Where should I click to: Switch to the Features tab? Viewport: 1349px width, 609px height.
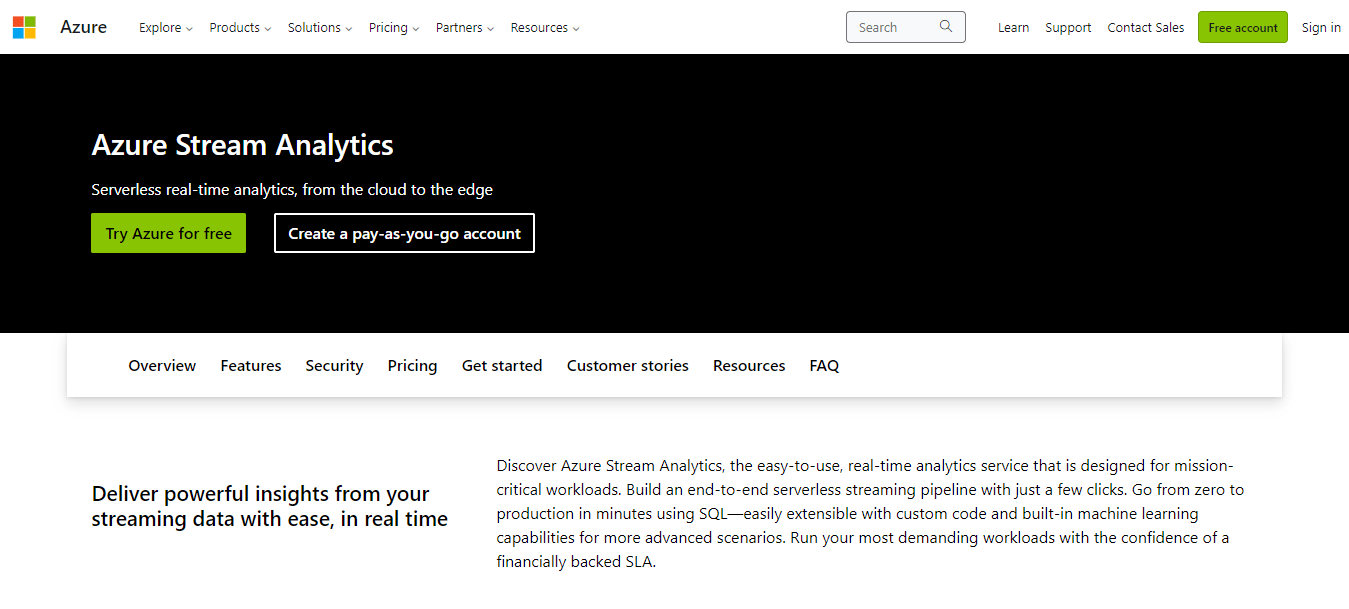pos(250,365)
